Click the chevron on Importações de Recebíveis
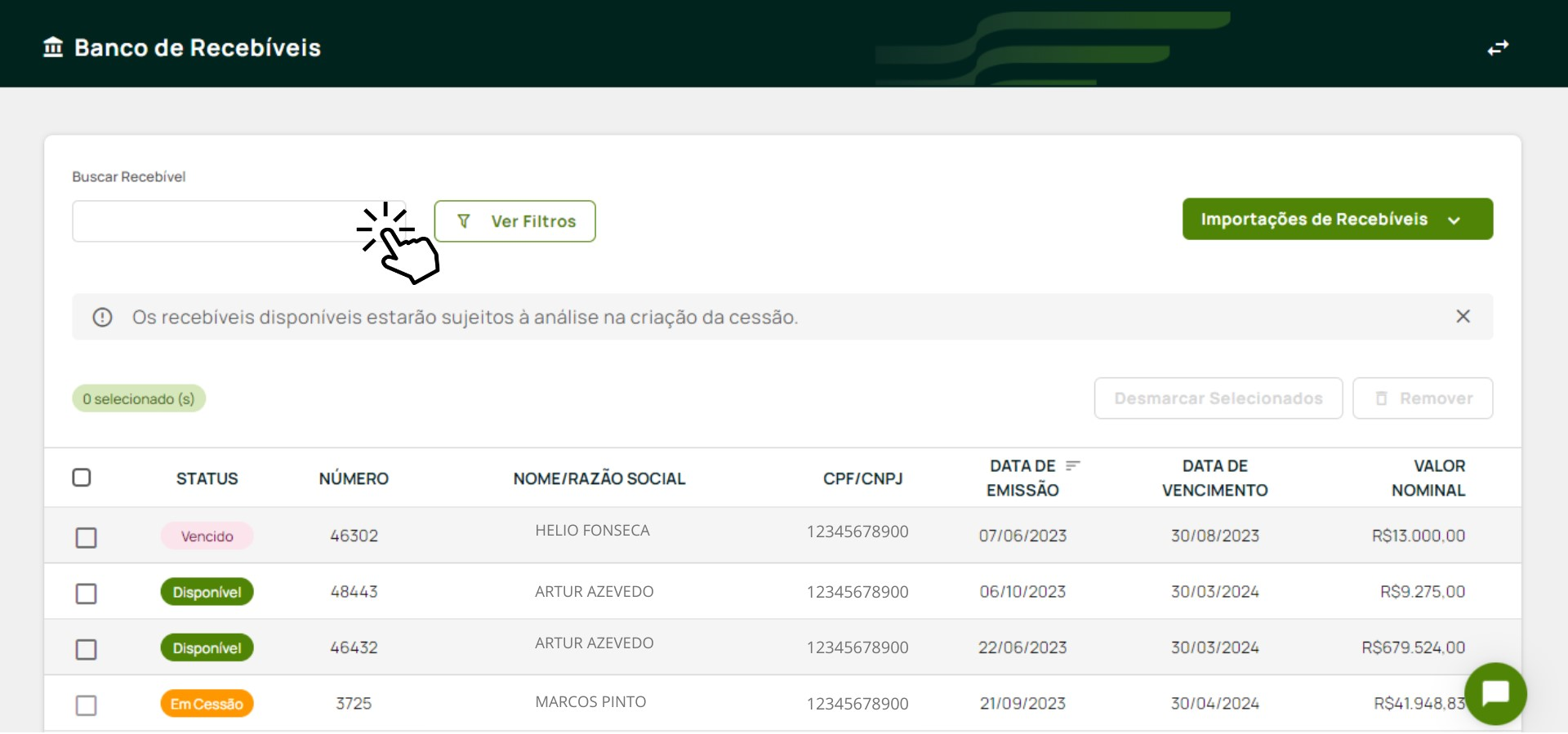 (x=1454, y=220)
